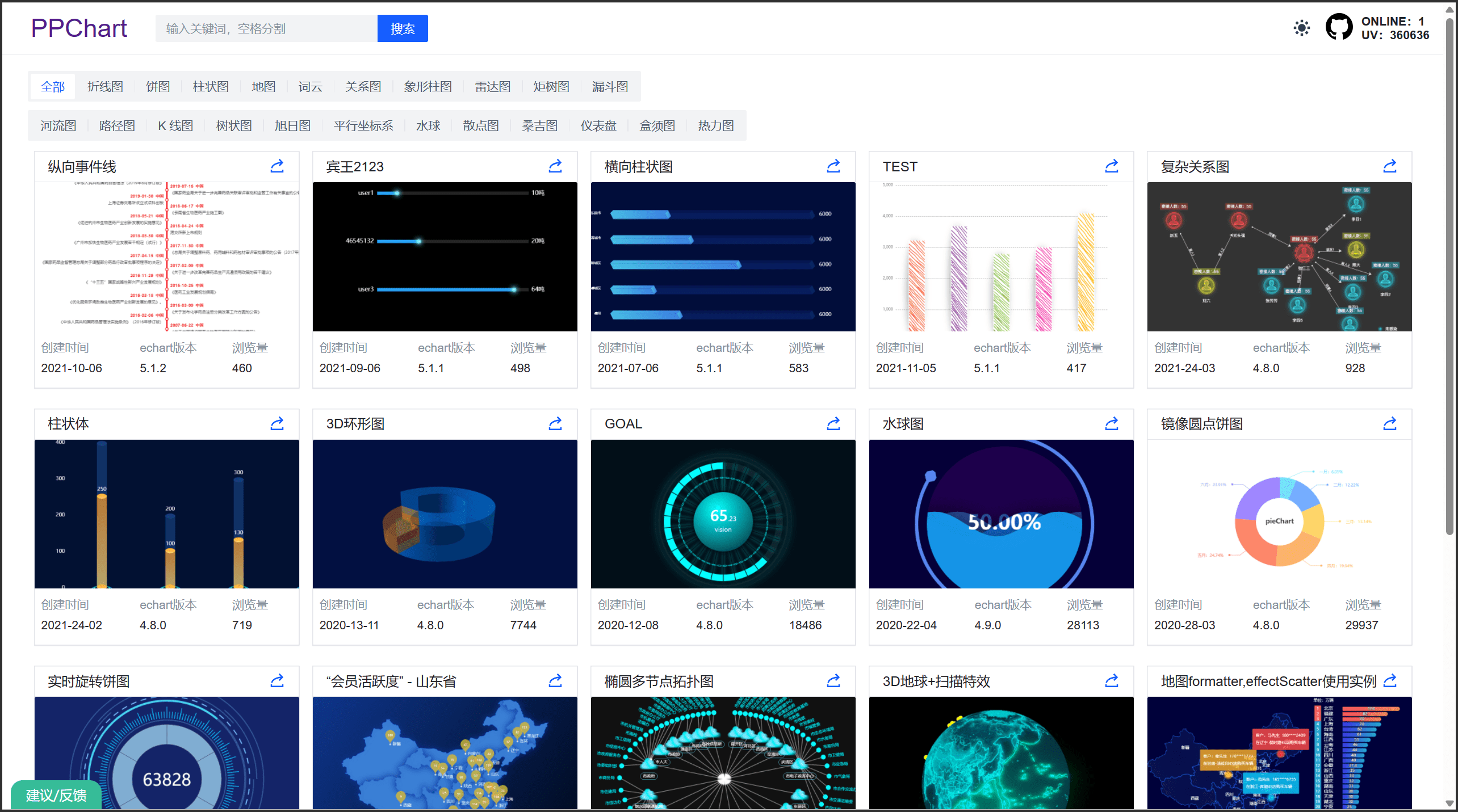Open share icon on 横向柱状图 card

pyautogui.click(x=833, y=166)
